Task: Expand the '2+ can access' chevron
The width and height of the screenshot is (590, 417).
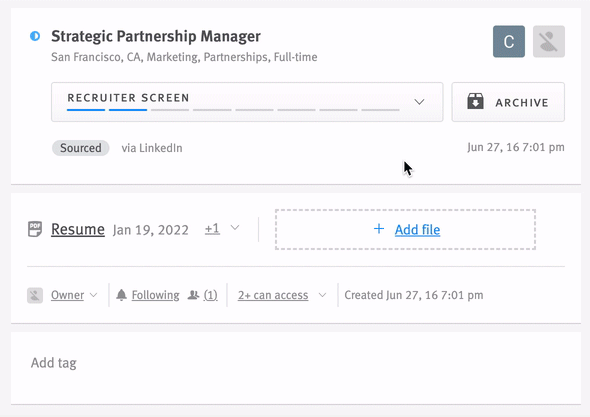Action: tap(322, 295)
